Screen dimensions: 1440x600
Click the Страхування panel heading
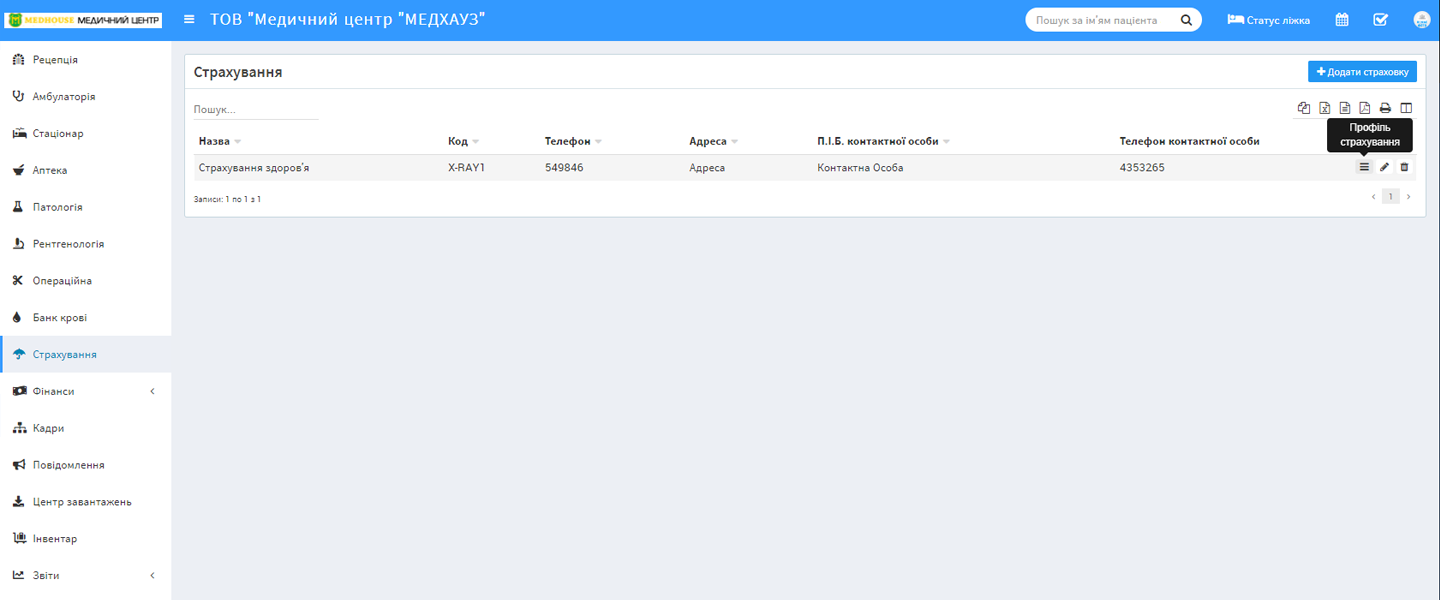[x=238, y=72]
